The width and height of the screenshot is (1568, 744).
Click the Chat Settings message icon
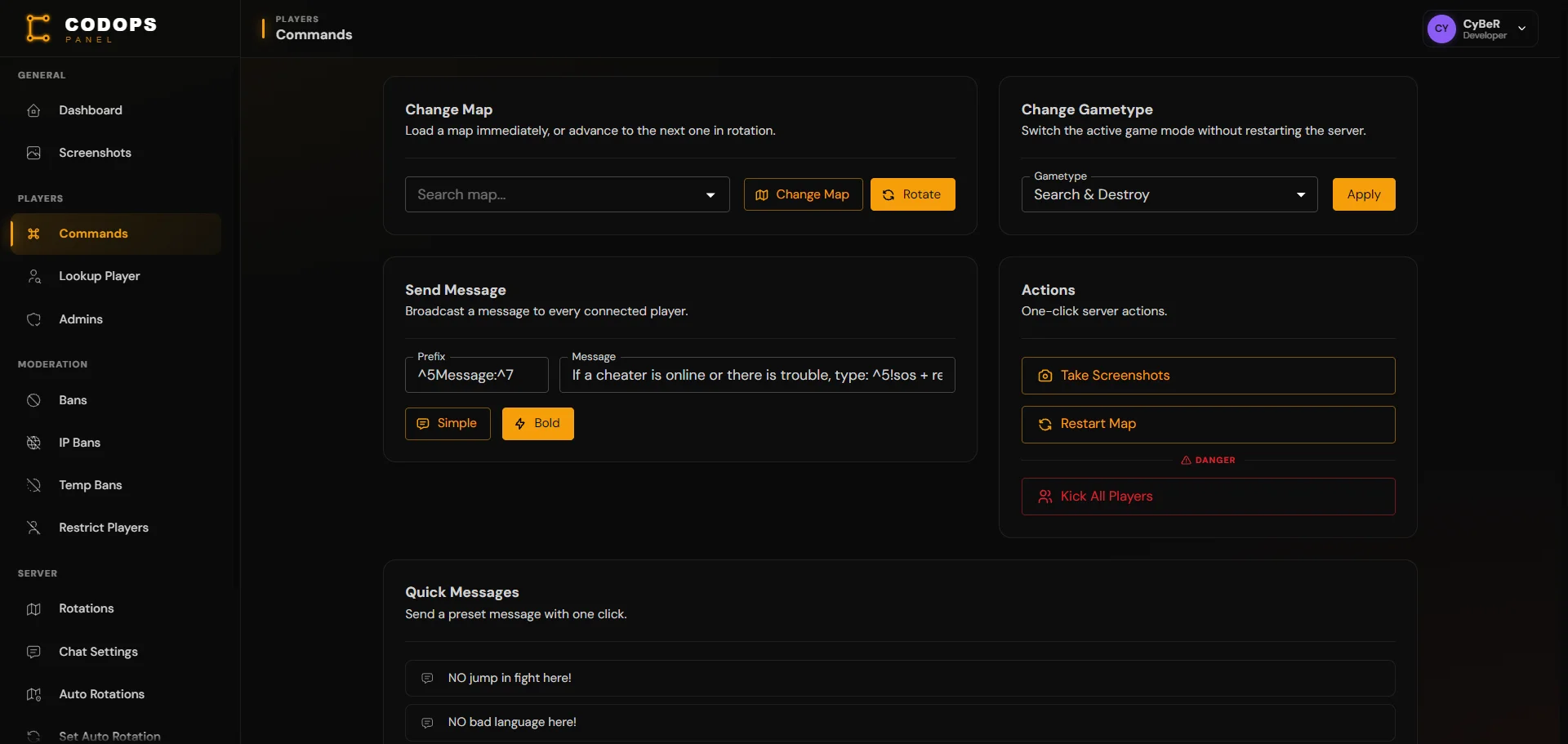pyautogui.click(x=33, y=652)
